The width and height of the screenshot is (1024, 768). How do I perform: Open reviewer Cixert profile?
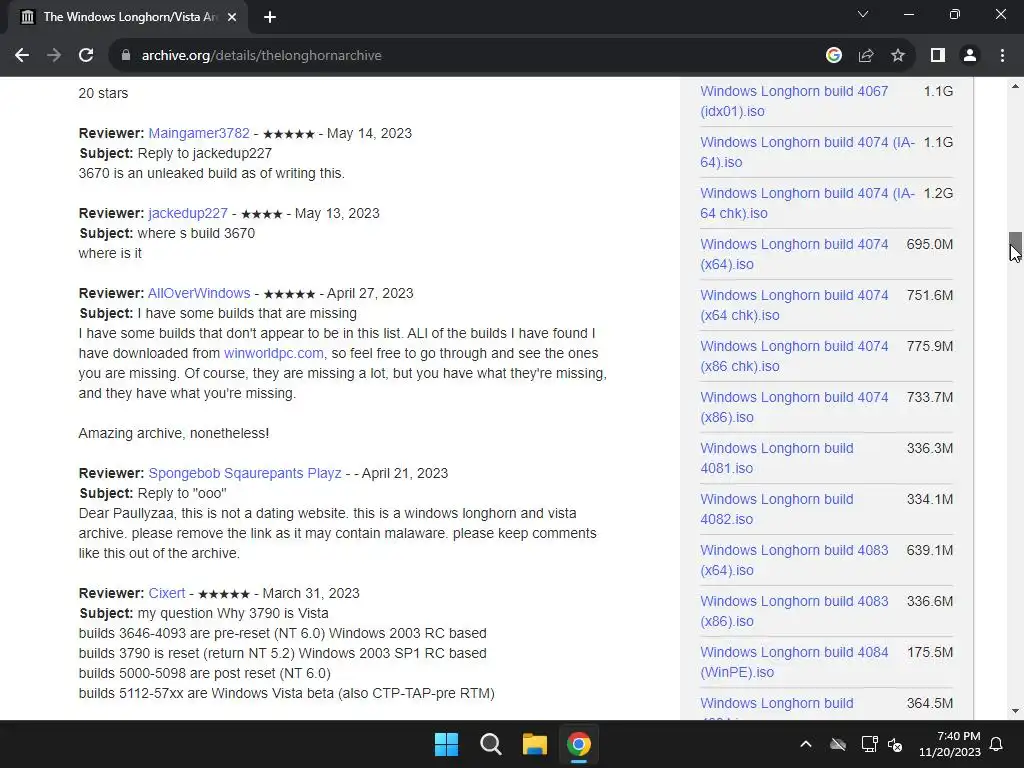tap(167, 594)
